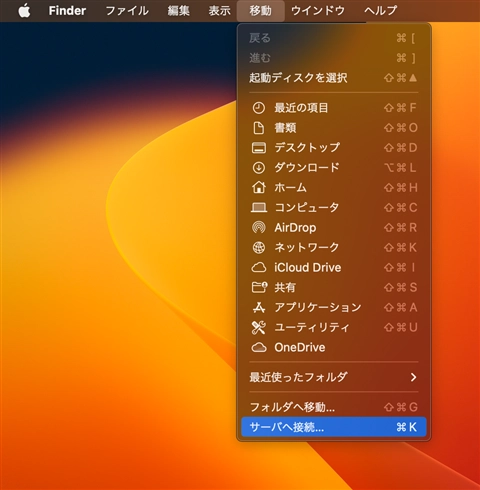The image size is (480, 490).
Task: Close the open 移動 menu
Action: click(260, 11)
